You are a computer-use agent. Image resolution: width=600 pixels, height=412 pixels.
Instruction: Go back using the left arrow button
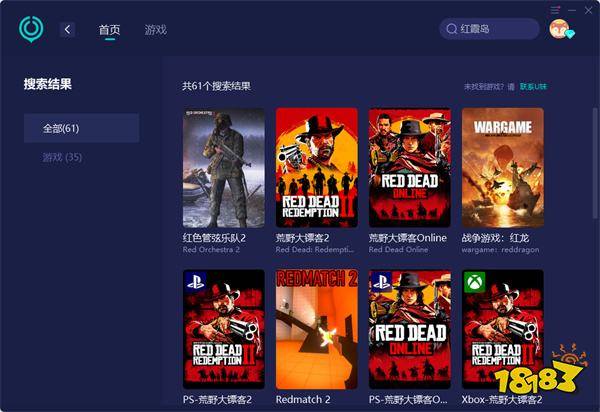(67, 30)
